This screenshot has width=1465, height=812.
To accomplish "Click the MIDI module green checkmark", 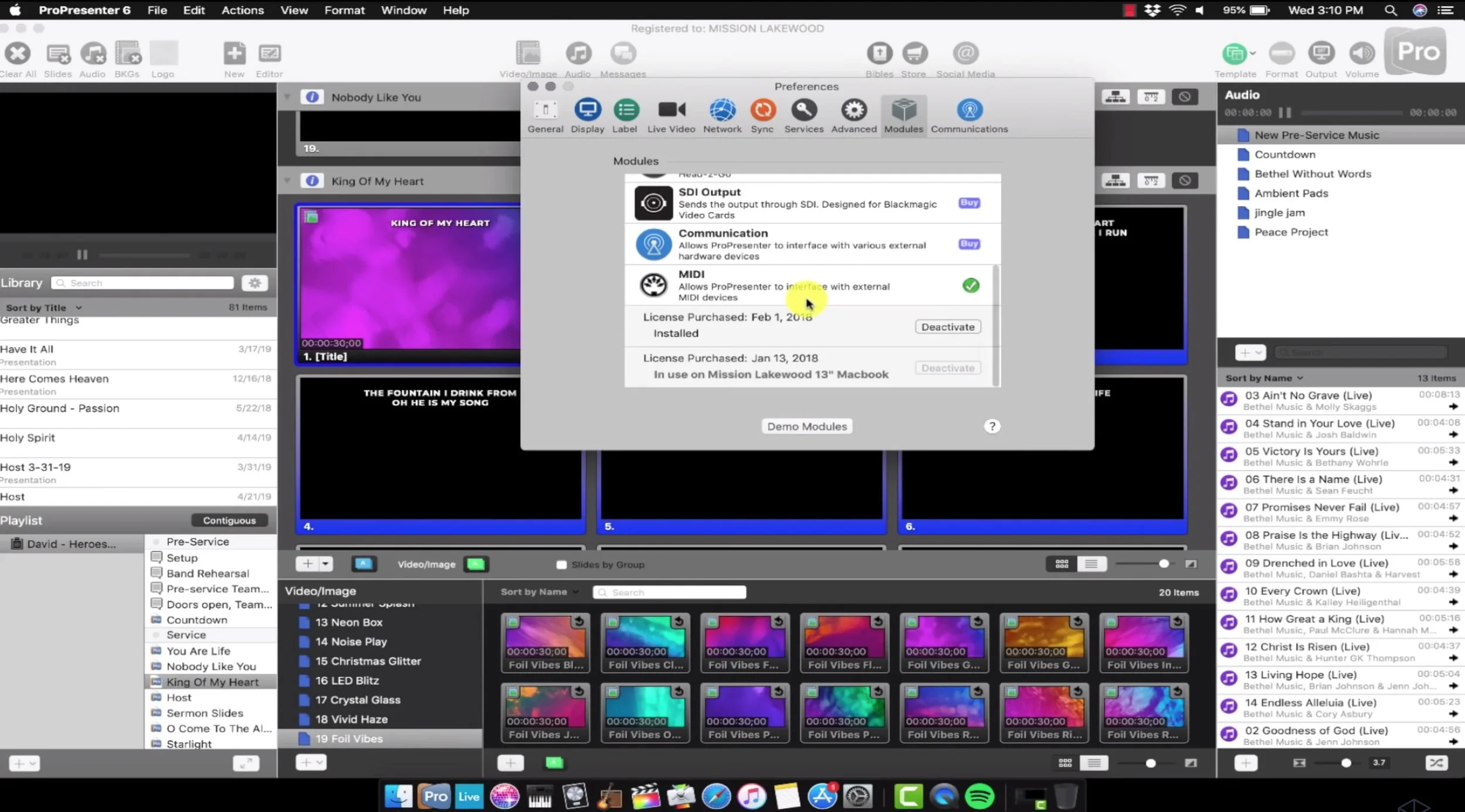I will pyautogui.click(x=970, y=286).
